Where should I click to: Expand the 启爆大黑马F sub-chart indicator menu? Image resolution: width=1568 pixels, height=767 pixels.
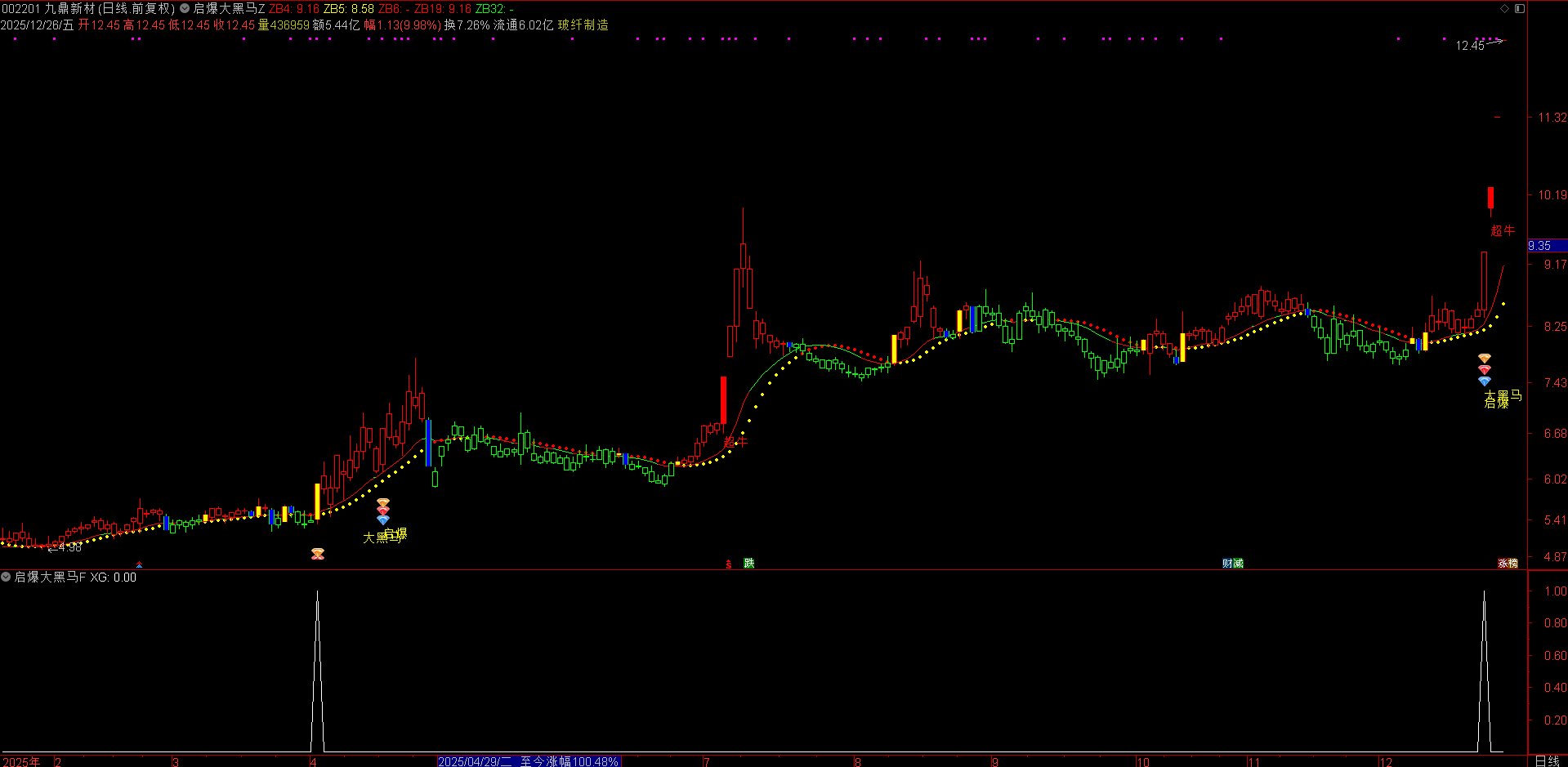click(x=7, y=577)
